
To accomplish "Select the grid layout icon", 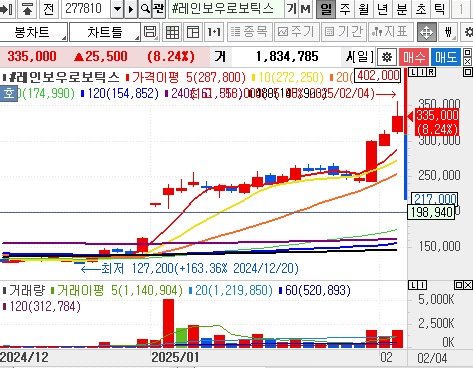I will pyautogui.click(x=172, y=32).
